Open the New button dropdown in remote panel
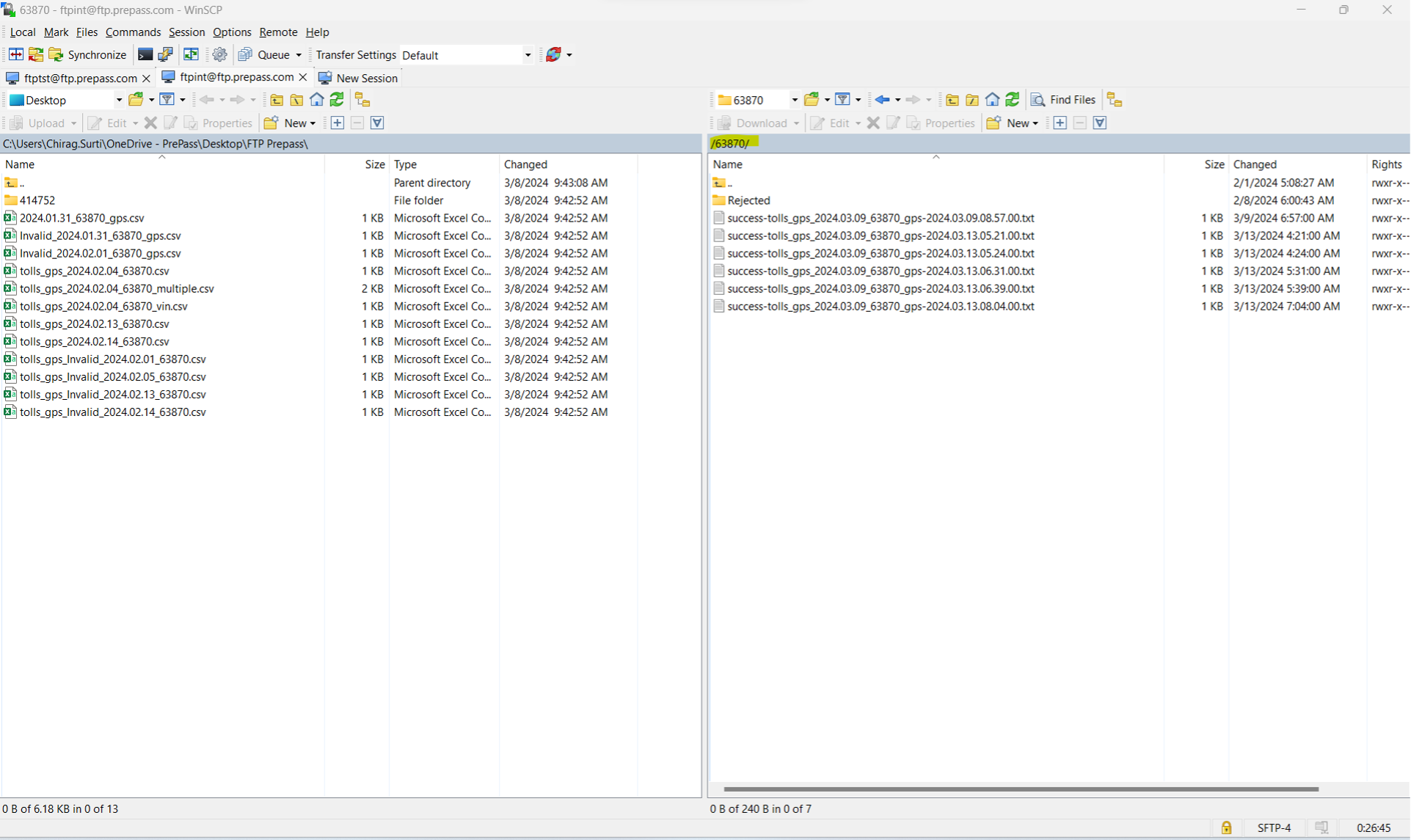Screen dimensions: 1411x840 point(1035,123)
